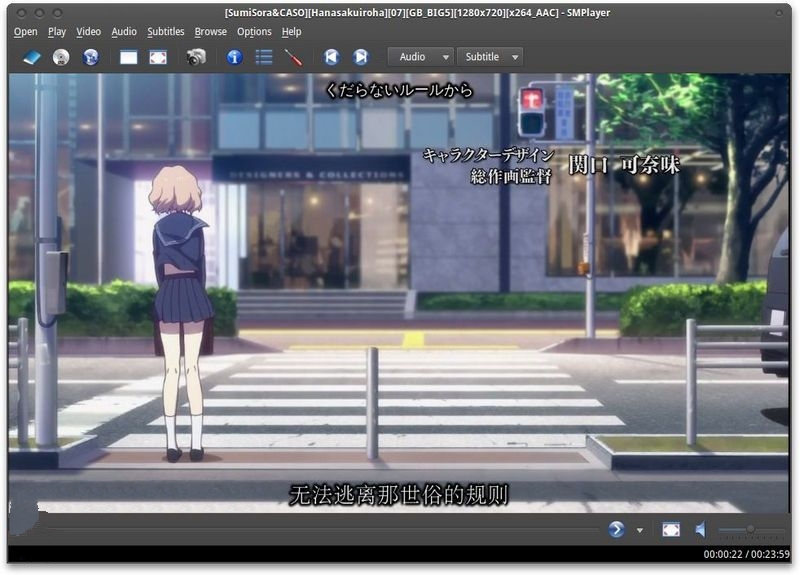
Task: Expand the Audio track dropdown
Action: coord(420,57)
